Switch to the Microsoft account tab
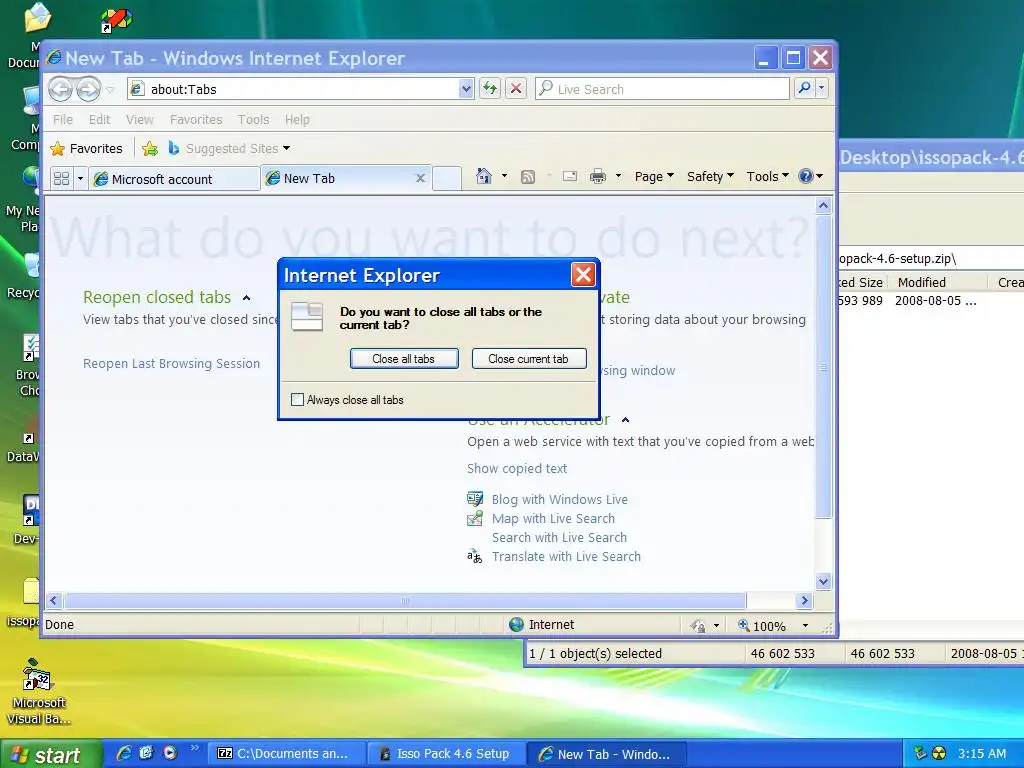Screen dimensions: 1024x768 (175, 179)
